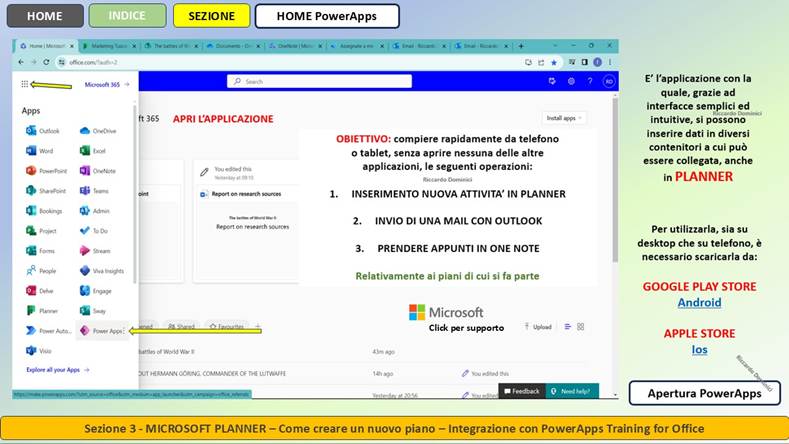Click the HOME slide button
The height and width of the screenshot is (444, 789).
pos(45,16)
